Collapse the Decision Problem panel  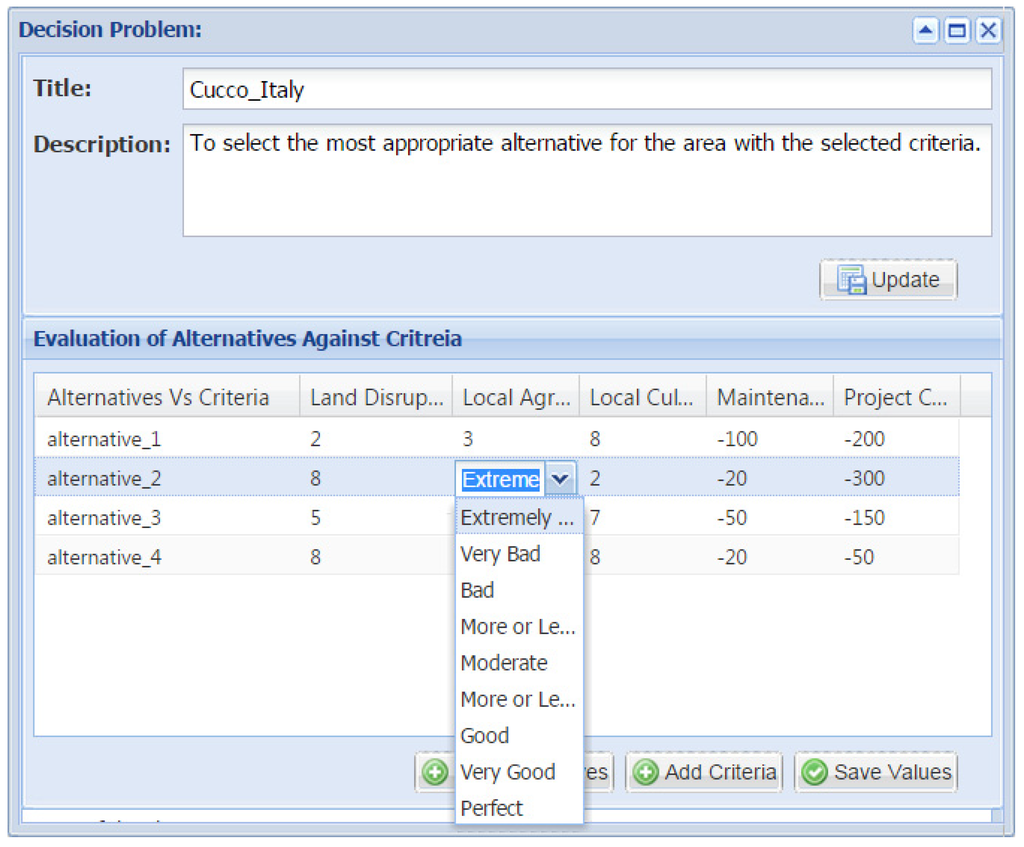926,31
